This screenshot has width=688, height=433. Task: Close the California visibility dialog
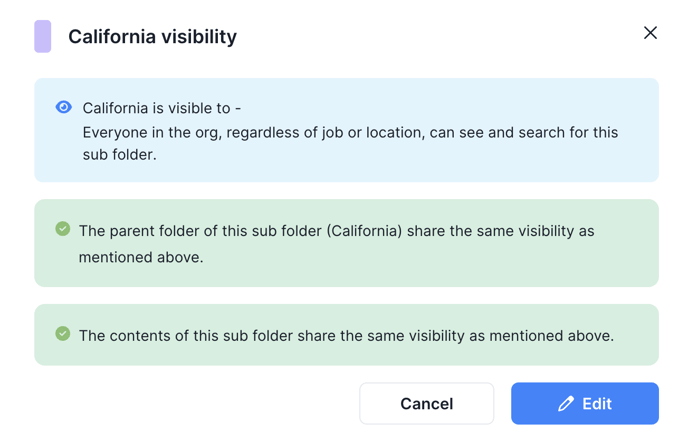650,33
